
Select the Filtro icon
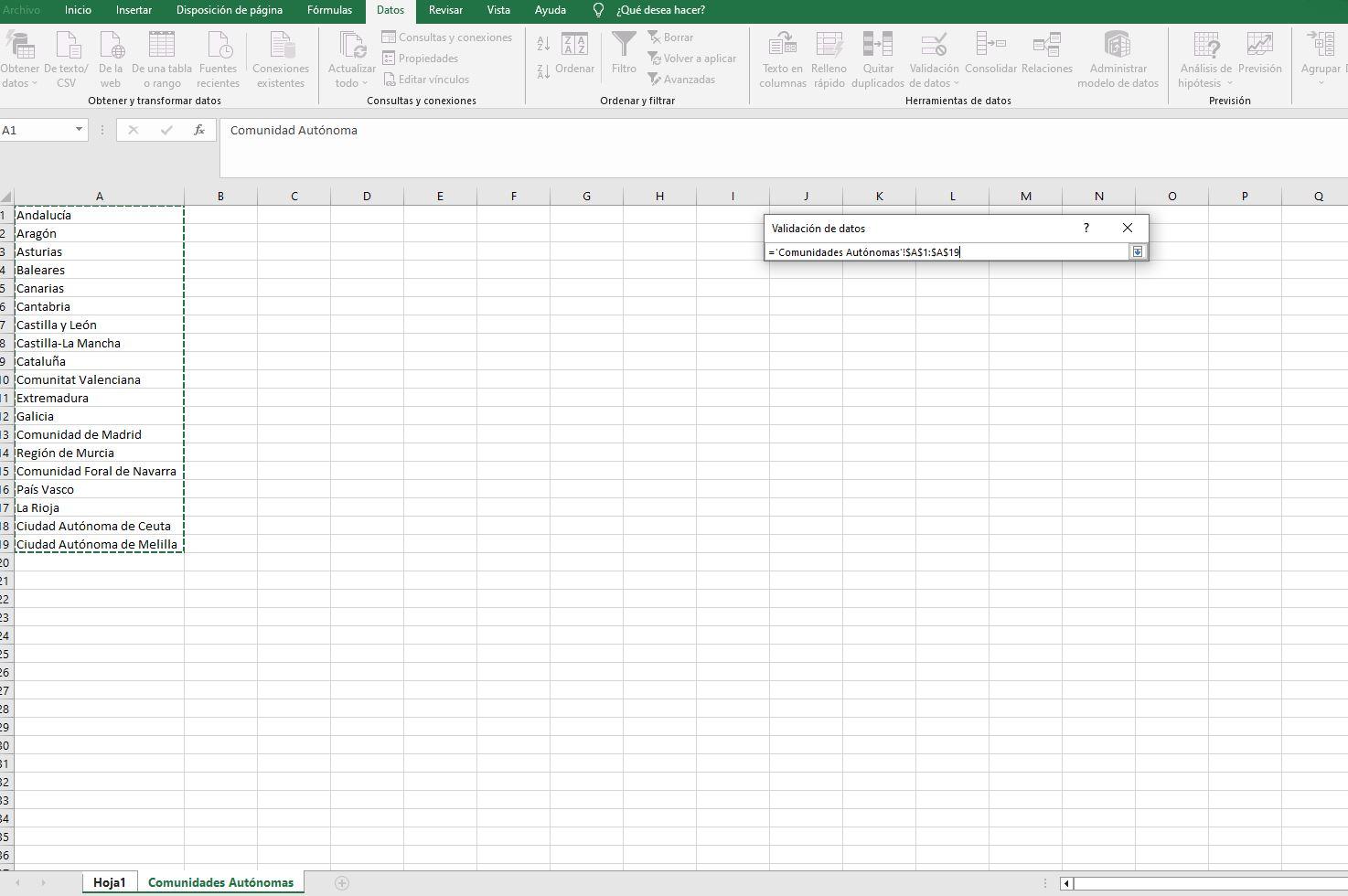point(623,55)
